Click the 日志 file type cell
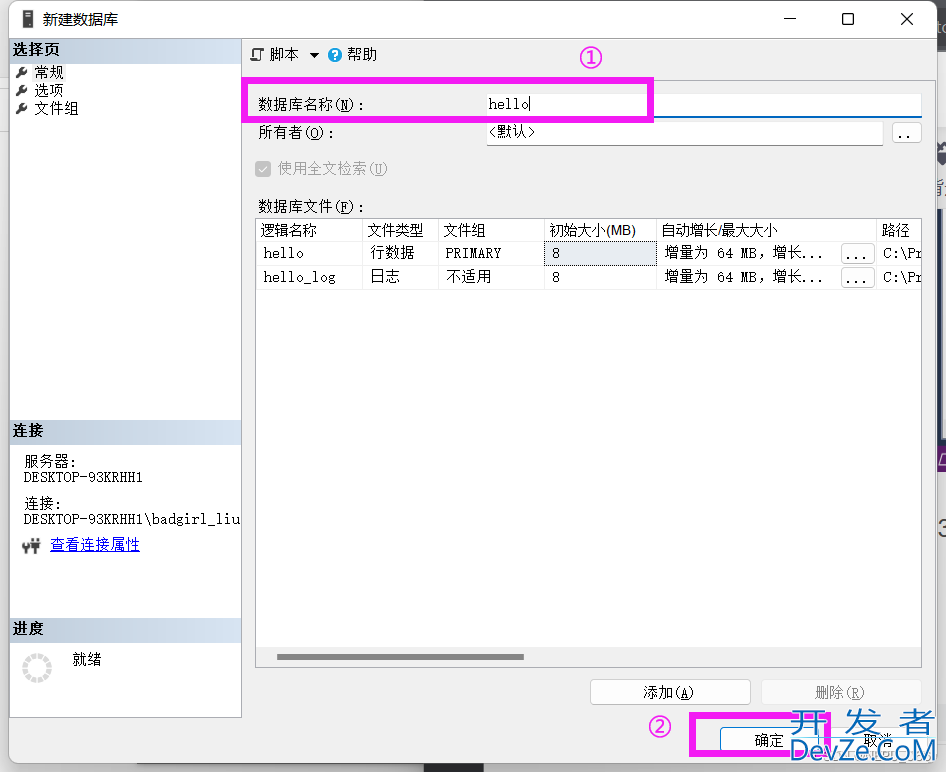Screen dimensions: 946x772 pyautogui.click(x=400, y=277)
